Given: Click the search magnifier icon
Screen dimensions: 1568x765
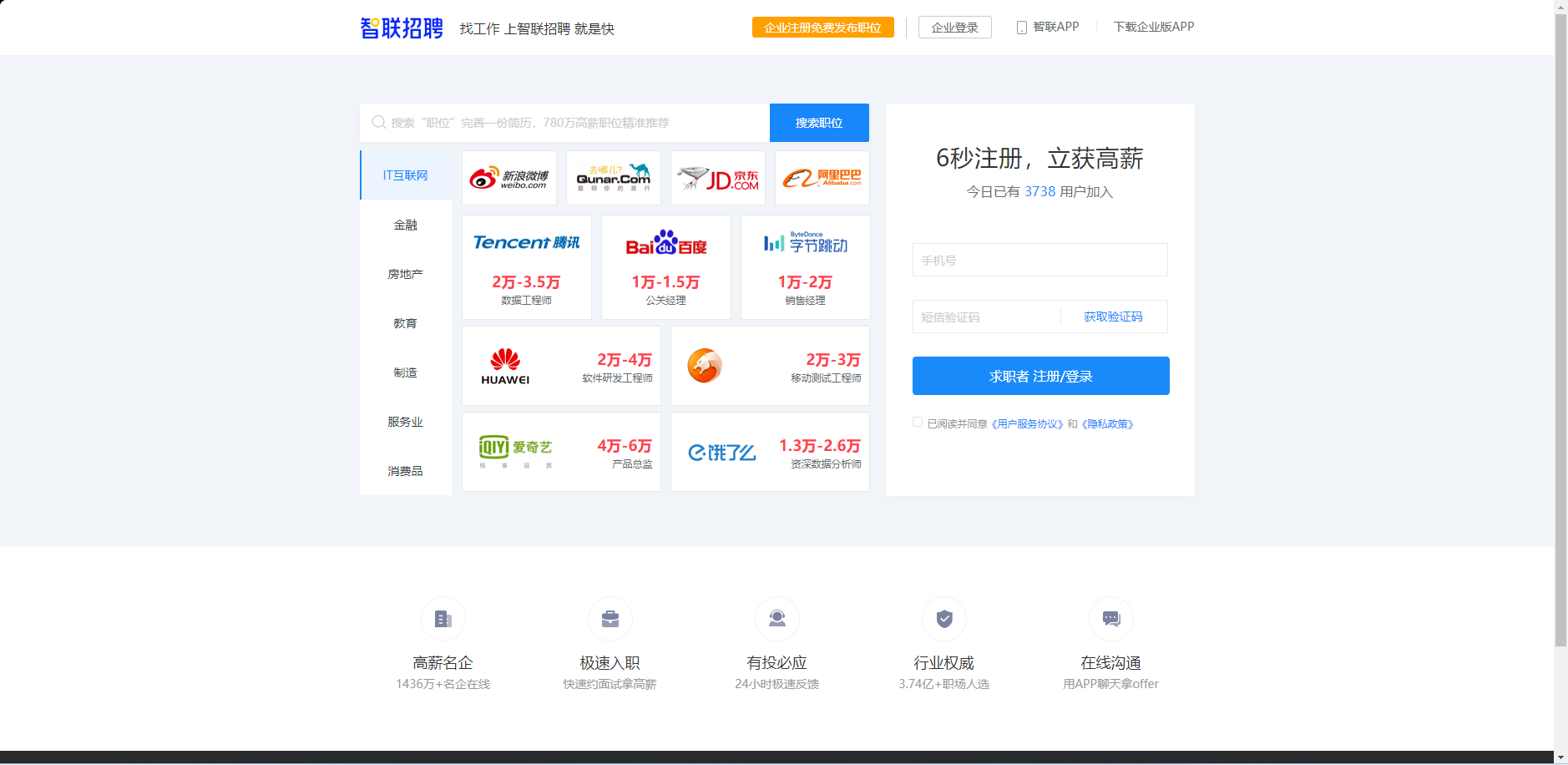Looking at the screenshot, I should point(378,123).
